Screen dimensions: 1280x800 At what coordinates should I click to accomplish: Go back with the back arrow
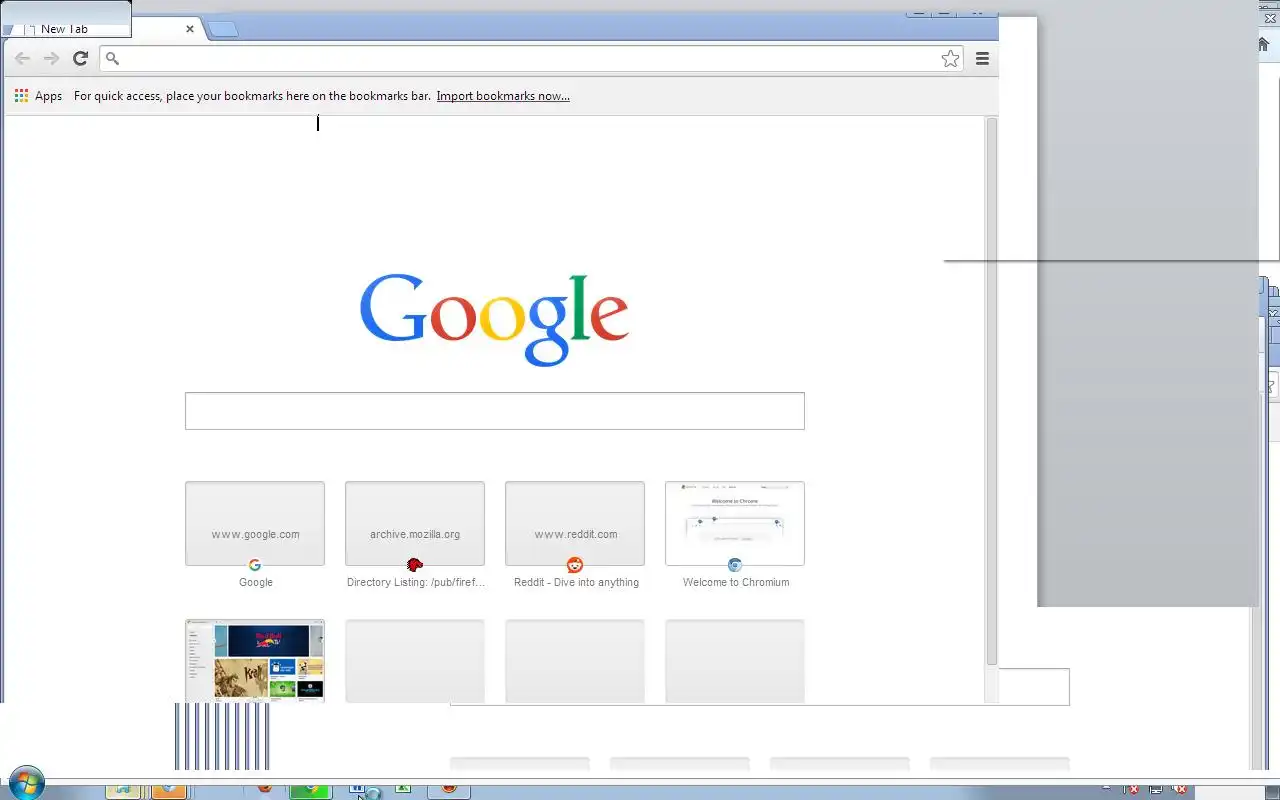[22, 59]
